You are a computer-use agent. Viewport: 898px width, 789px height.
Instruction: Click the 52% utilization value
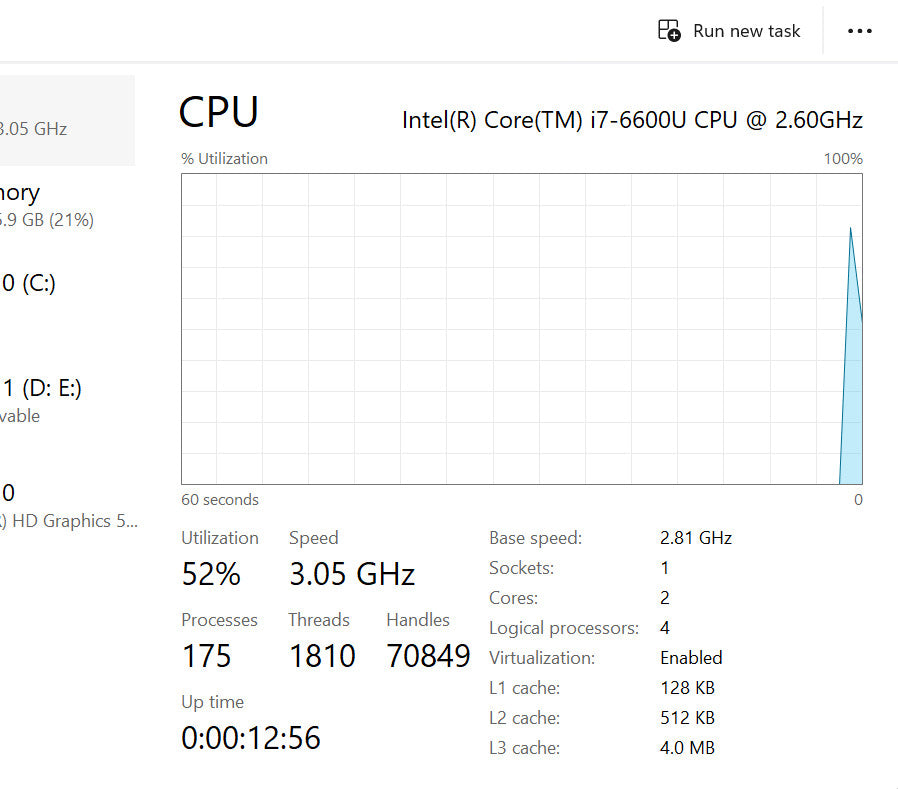(x=211, y=574)
